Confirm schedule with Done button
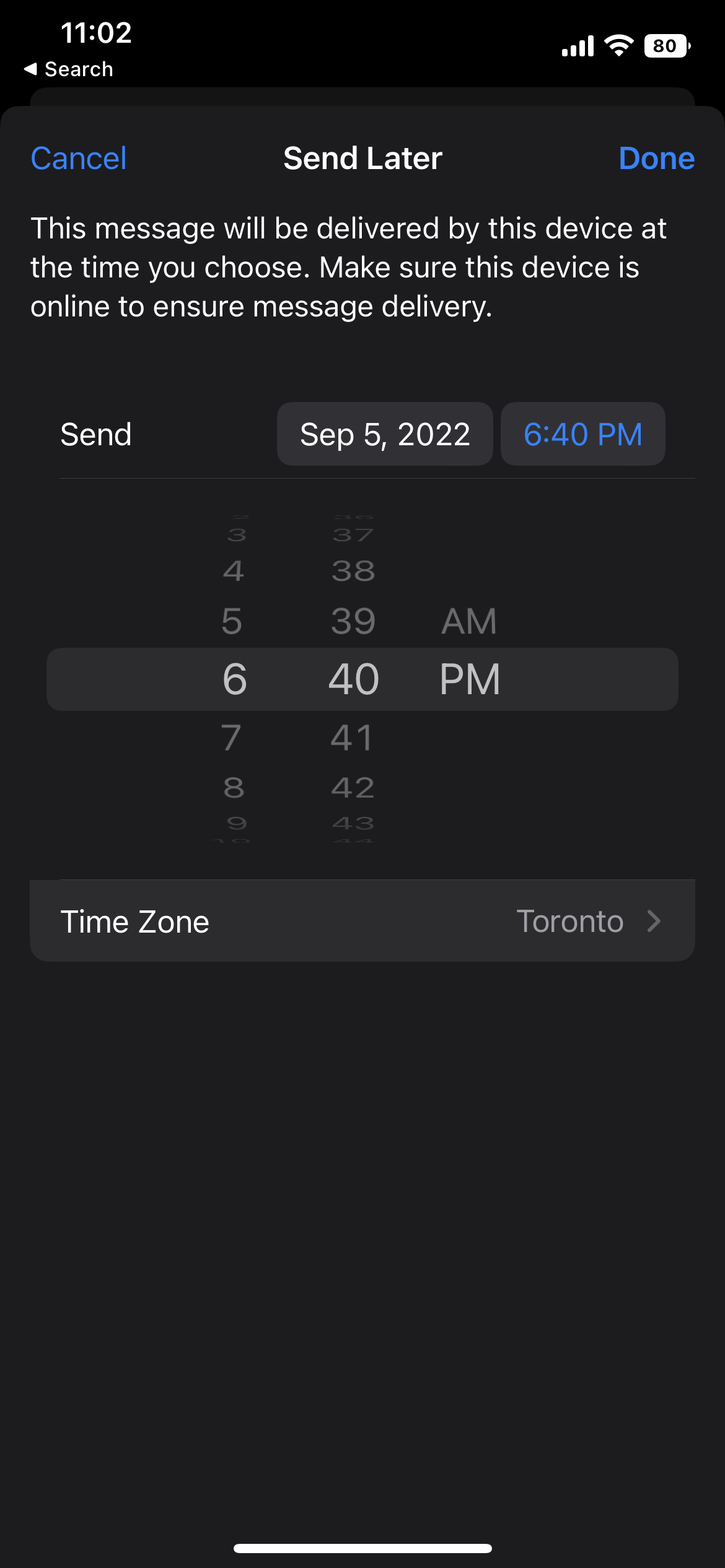 pos(656,159)
